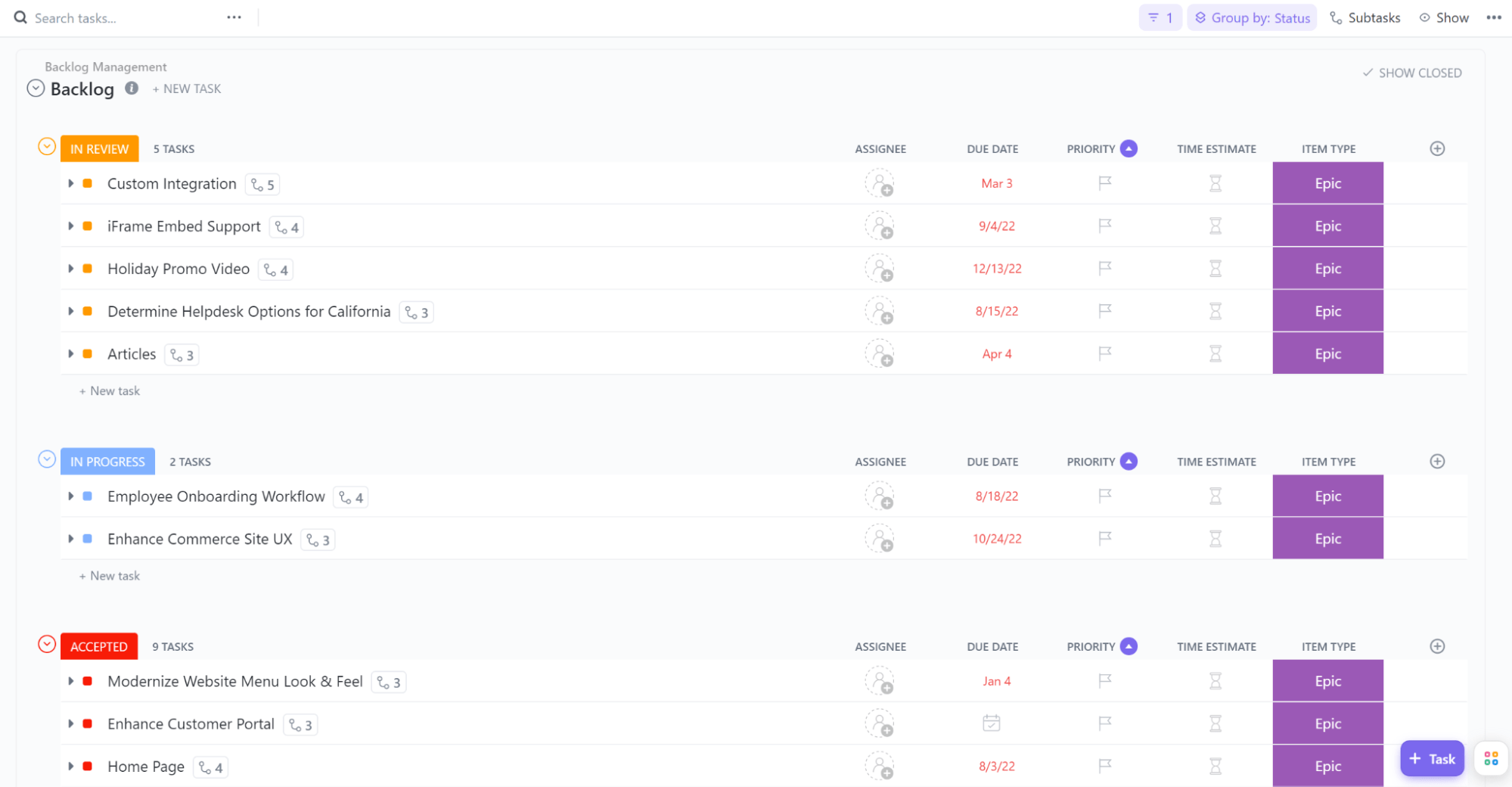Add column in In Review group
The height and width of the screenshot is (787, 1512).
pyautogui.click(x=1437, y=149)
